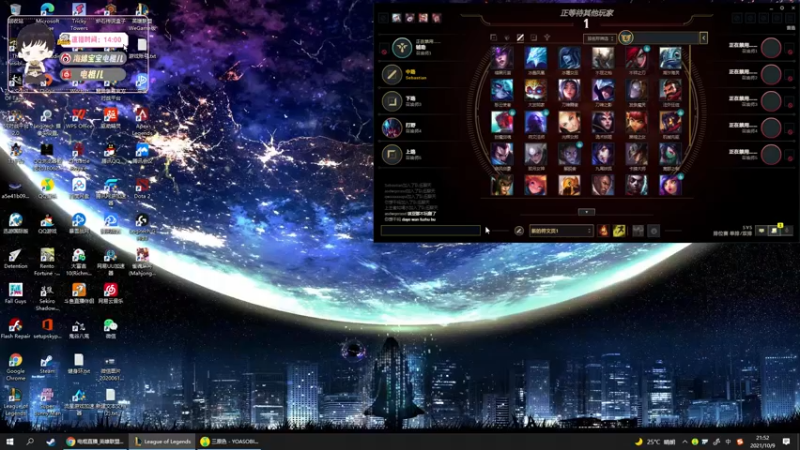800x450 pixels.
Task: Open the WeChat desktop icon
Action: pyautogui.click(x=110, y=328)
